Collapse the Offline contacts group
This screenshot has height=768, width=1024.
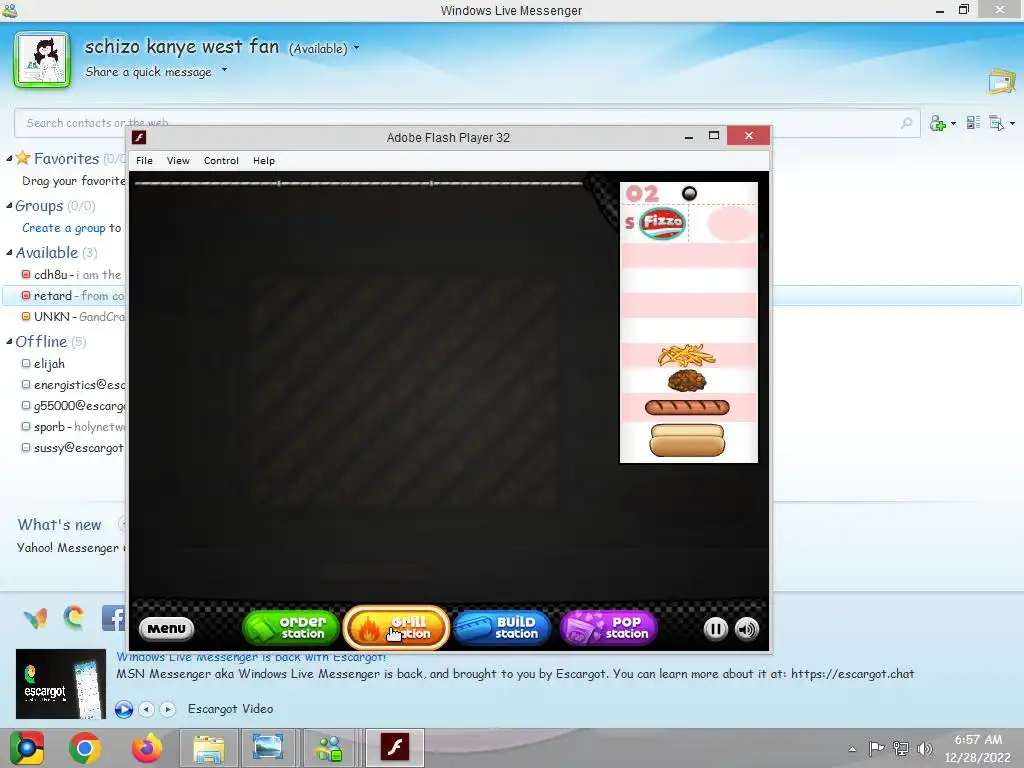coord(9,341)
